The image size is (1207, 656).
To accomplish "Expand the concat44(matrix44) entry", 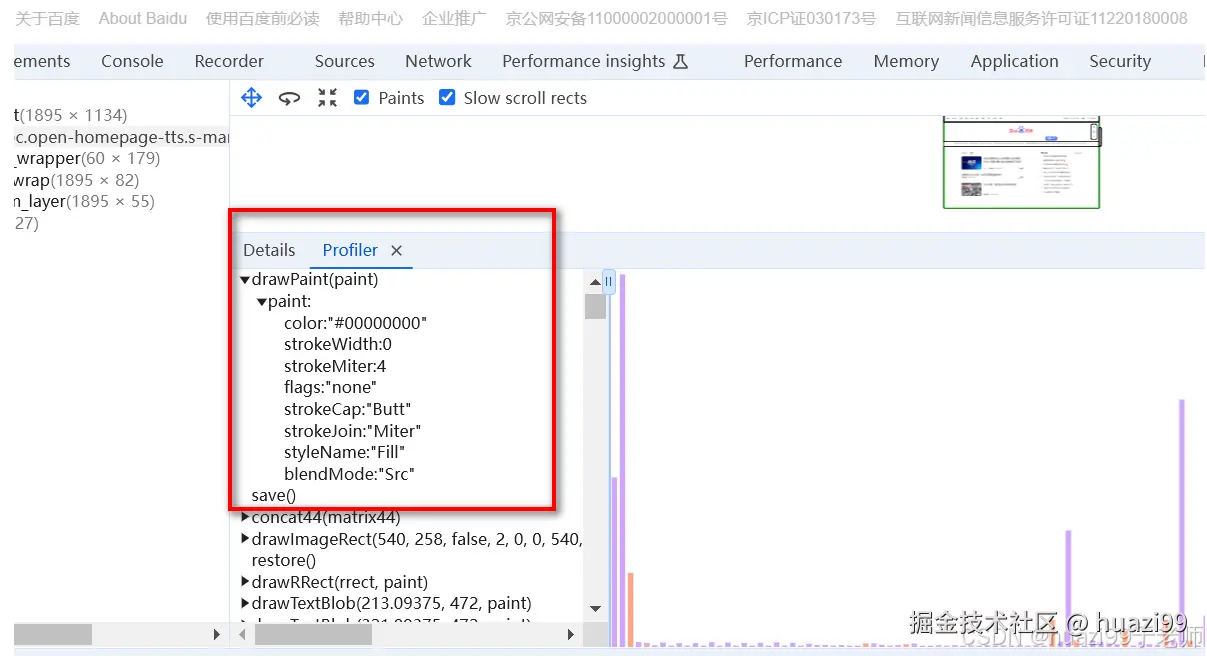I will pos(245,517).
